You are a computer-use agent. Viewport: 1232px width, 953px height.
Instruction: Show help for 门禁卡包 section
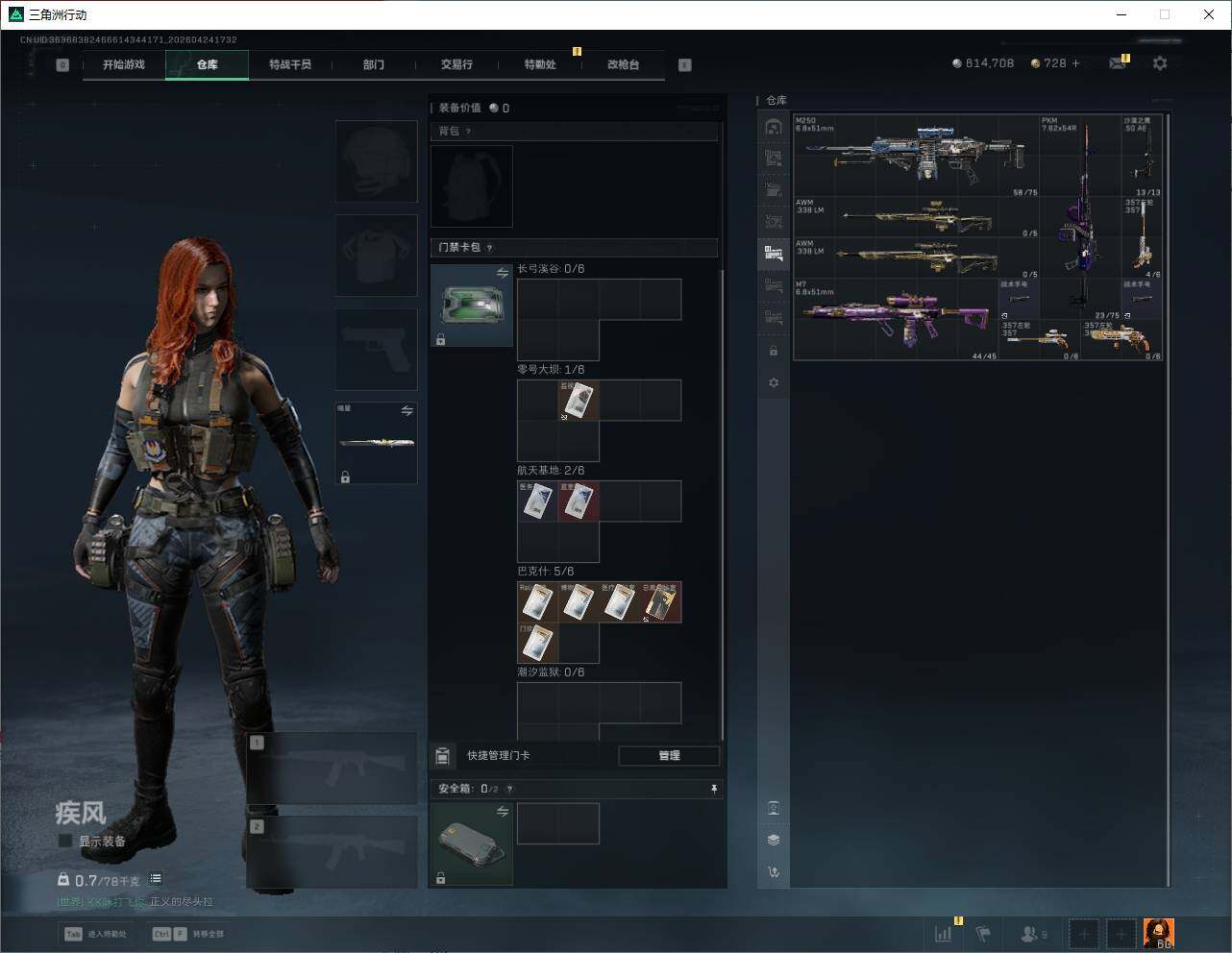[489, 248]
